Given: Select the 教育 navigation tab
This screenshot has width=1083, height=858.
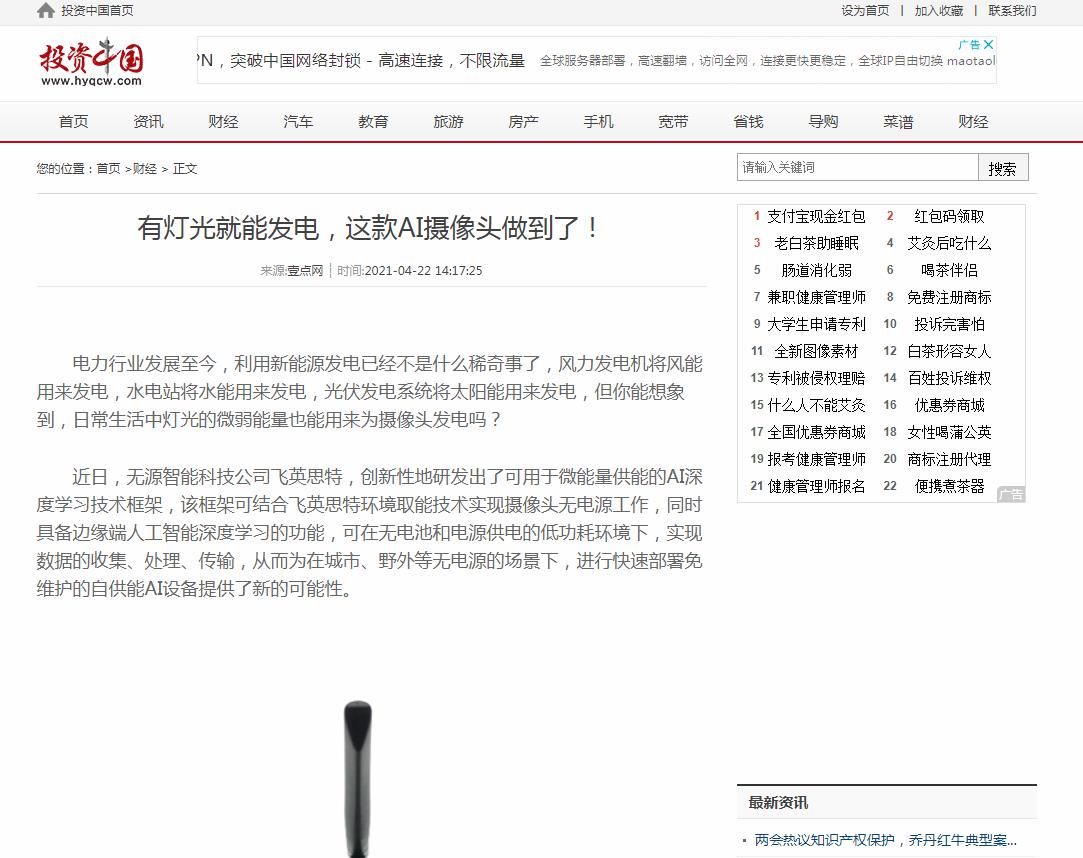Looking at the screenshot, I should 373,122.
